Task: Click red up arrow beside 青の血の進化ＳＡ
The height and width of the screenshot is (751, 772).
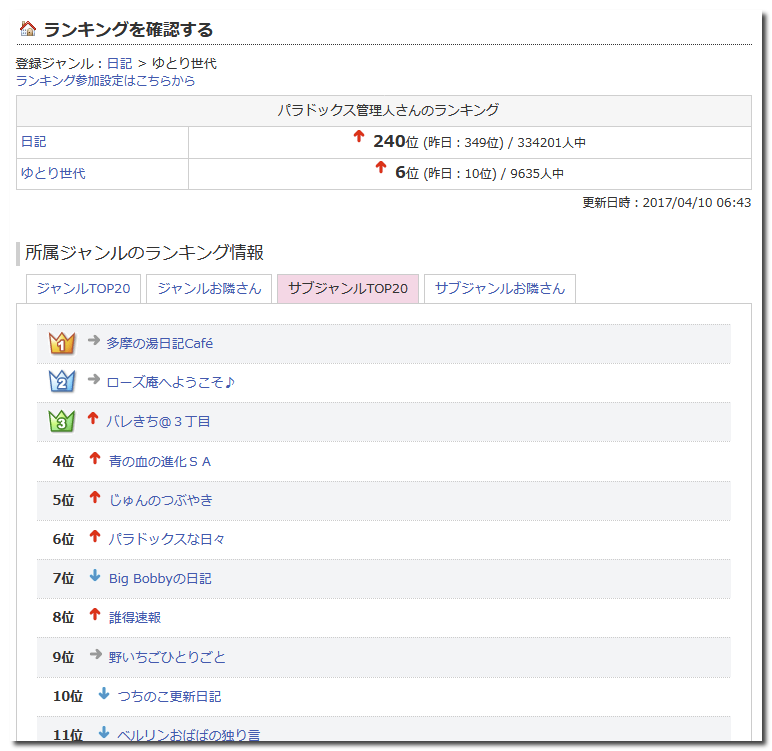Action: pyautogui.click(x=95, y=459)
